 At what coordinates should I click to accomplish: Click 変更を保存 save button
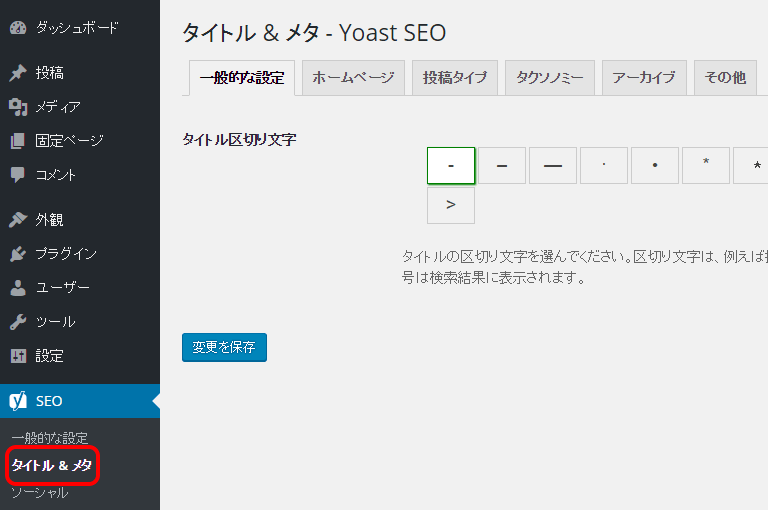pos(224,347)
